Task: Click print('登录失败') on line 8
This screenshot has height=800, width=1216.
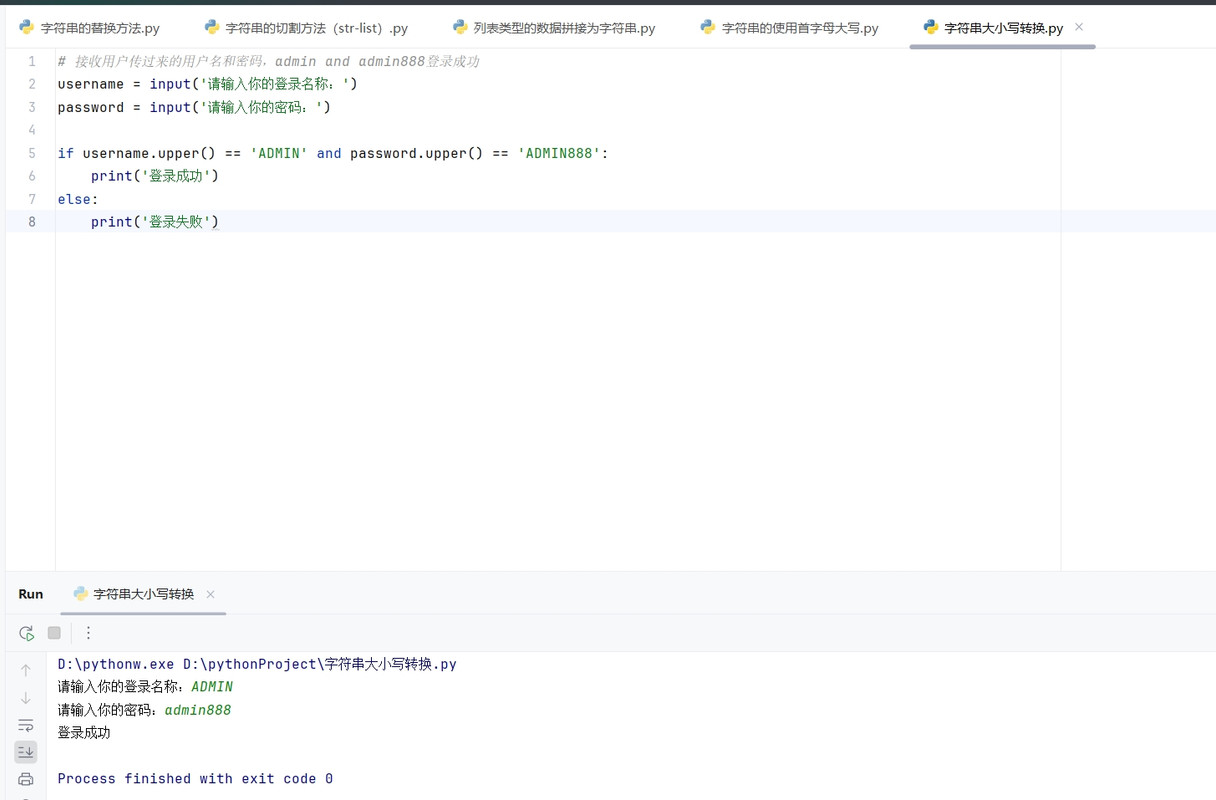Action: (155, 222)
